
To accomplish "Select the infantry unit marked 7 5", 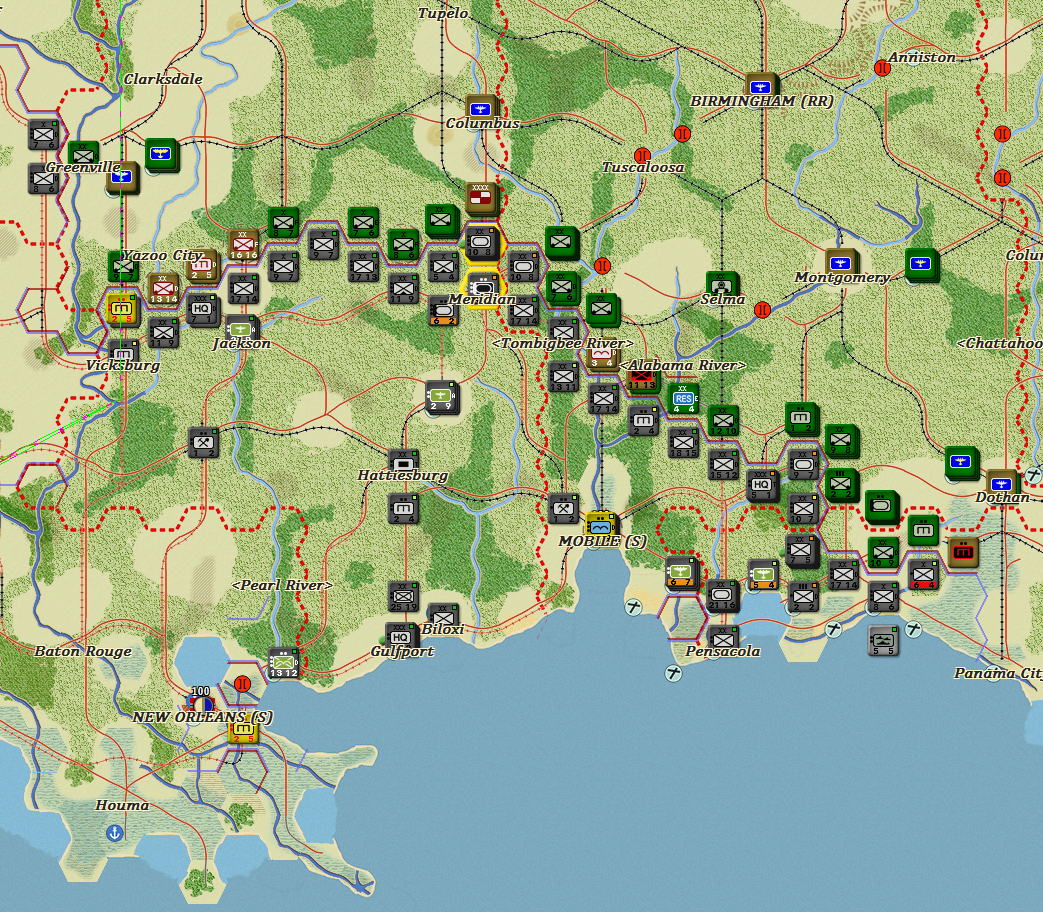I will pos(800,551).
